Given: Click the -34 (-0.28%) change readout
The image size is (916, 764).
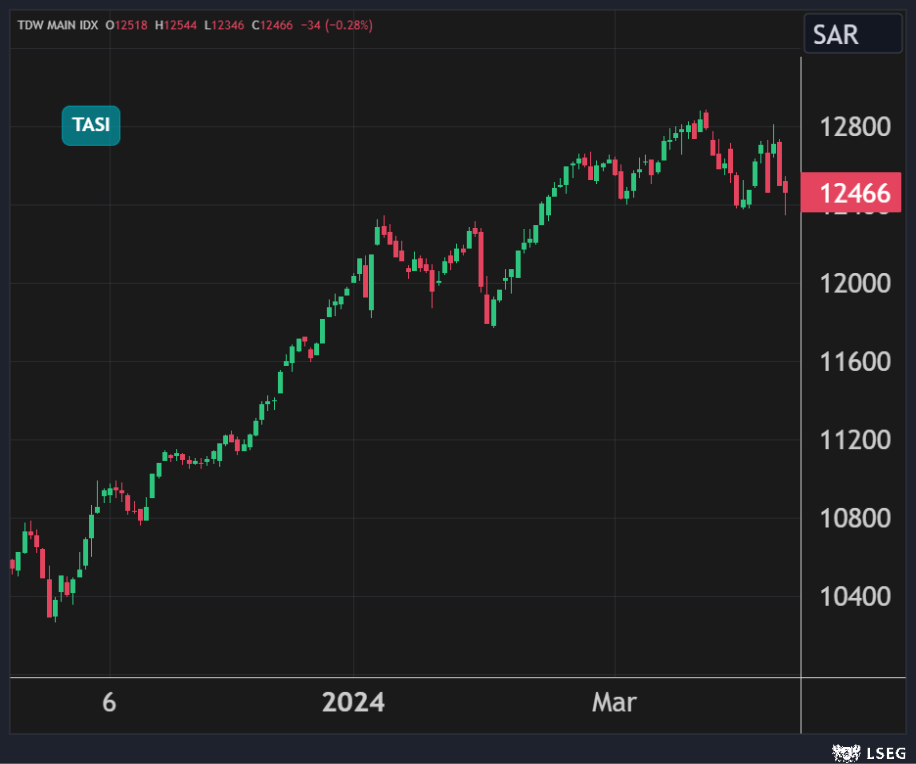Looking at the screenshot, I should (336, 25).
